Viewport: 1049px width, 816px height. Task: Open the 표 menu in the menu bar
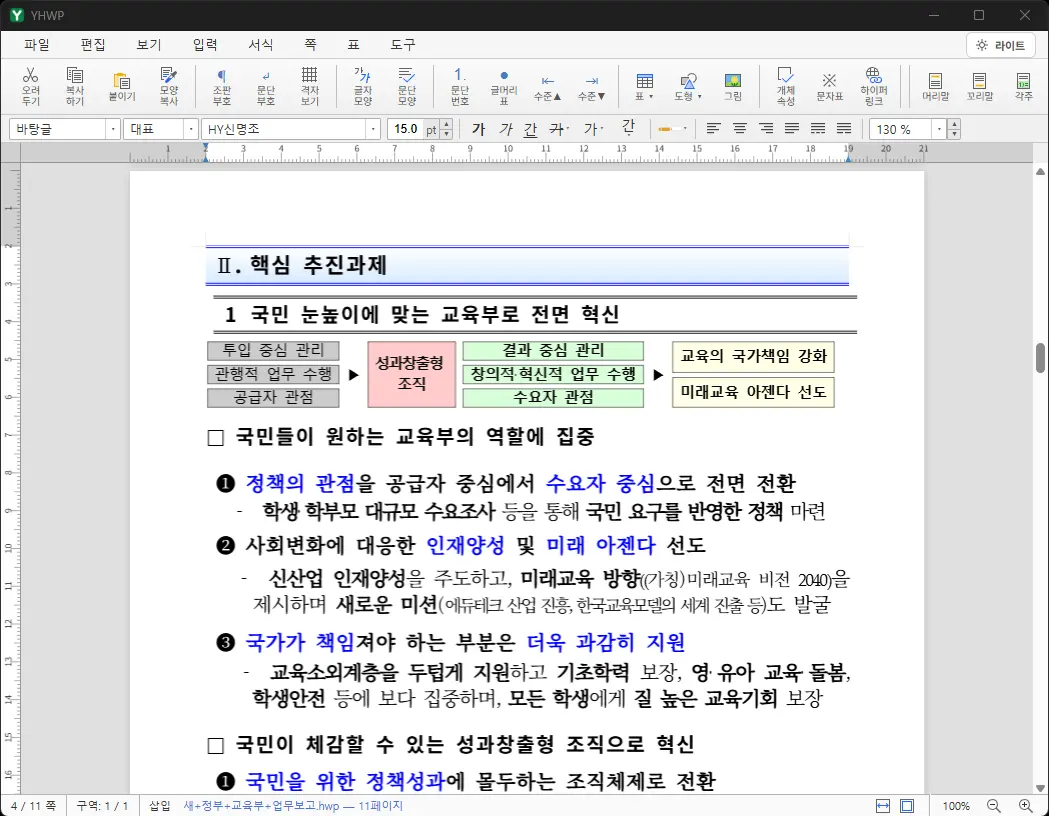[353, 45]
